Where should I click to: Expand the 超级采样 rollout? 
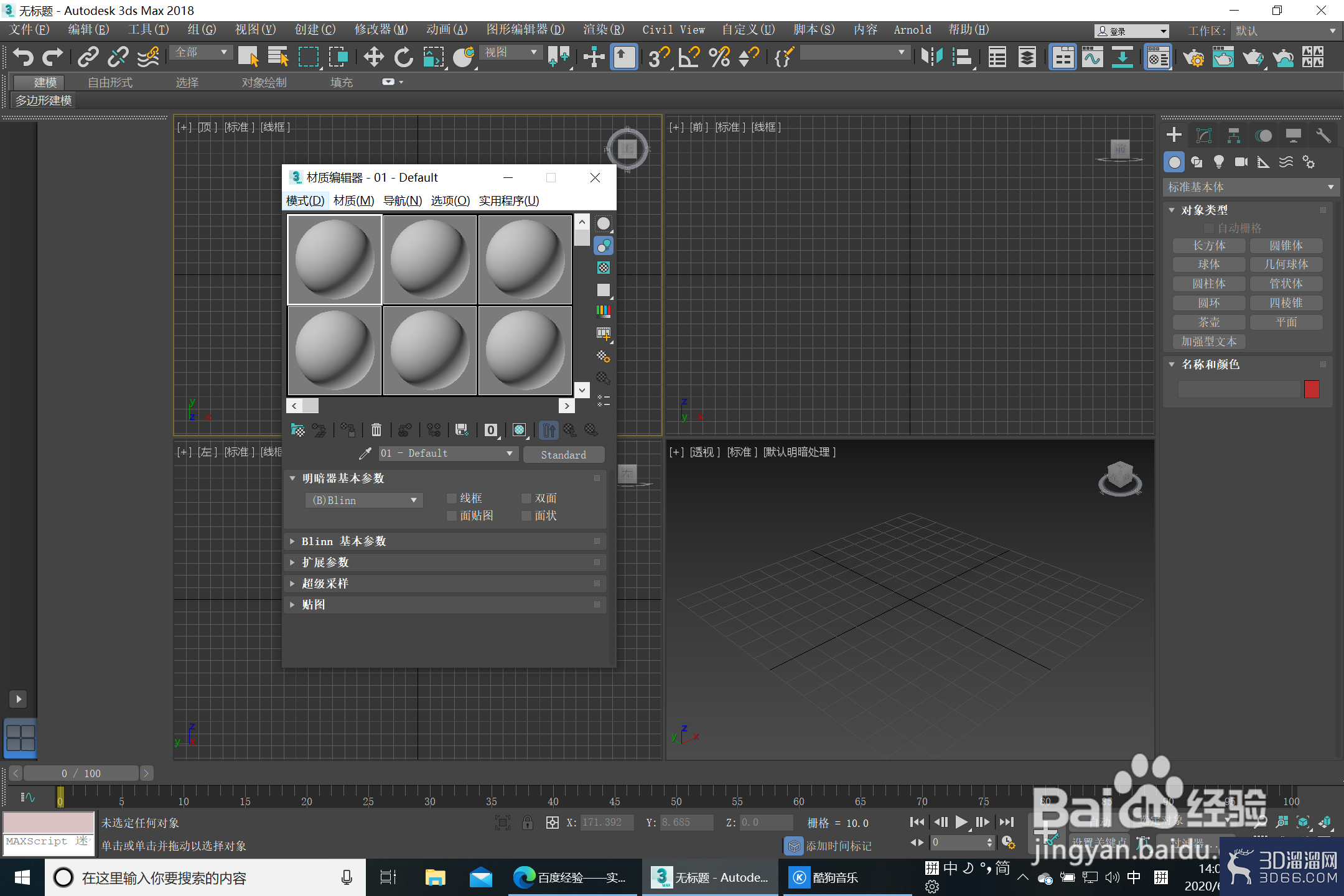tap(445, 584)
